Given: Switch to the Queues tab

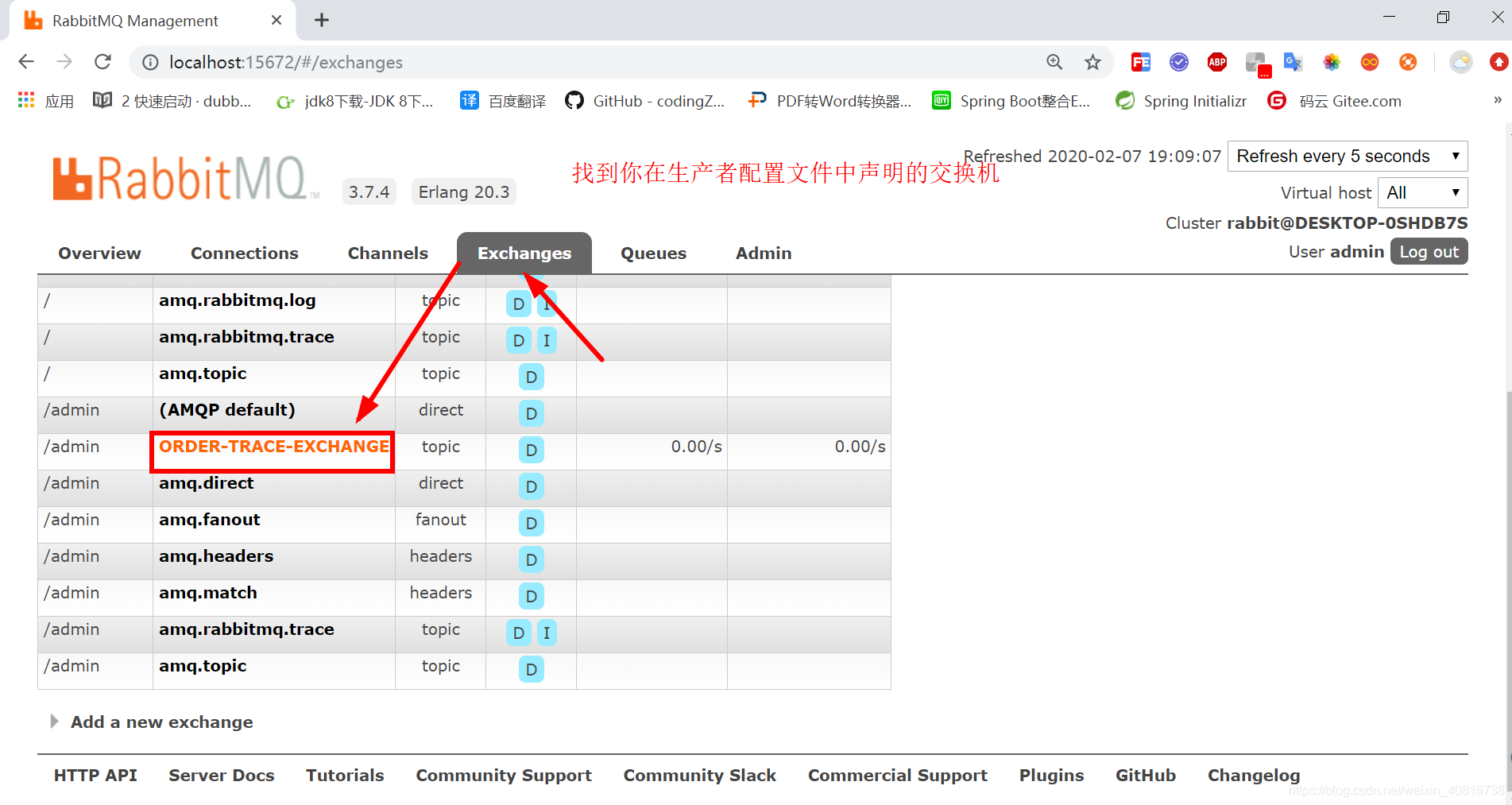Looking at the screenshot, I should 653,253.
